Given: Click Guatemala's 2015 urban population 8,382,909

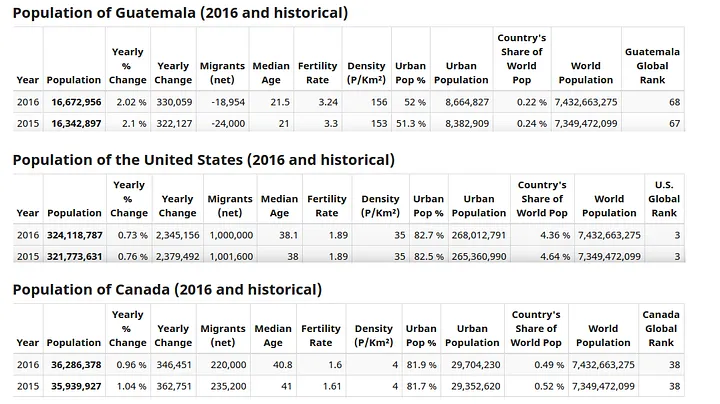Looking at the screenshot, I should point(461,123).
